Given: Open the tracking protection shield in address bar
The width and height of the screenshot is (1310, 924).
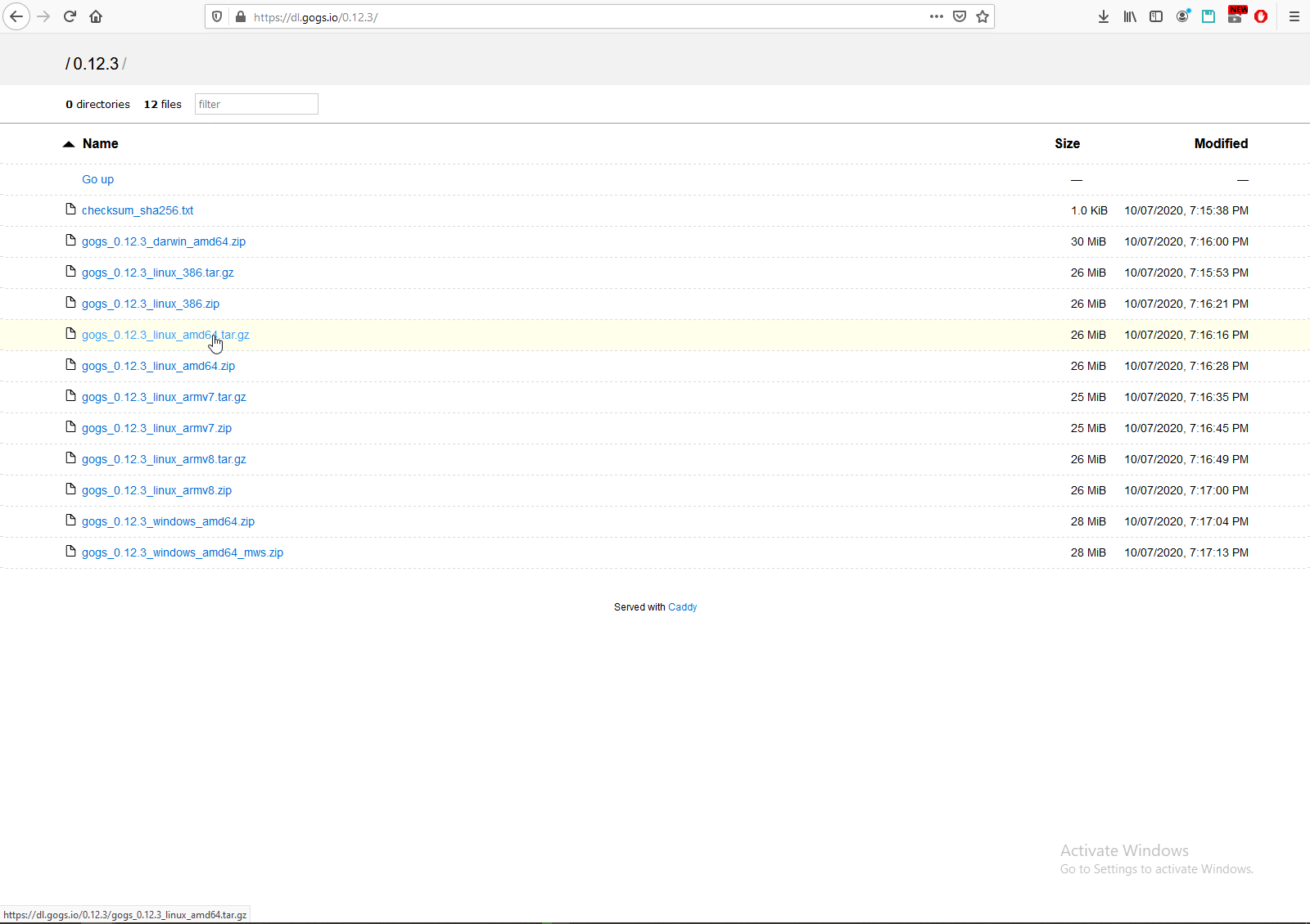Looking at the screenshot, I should [217, 16].
